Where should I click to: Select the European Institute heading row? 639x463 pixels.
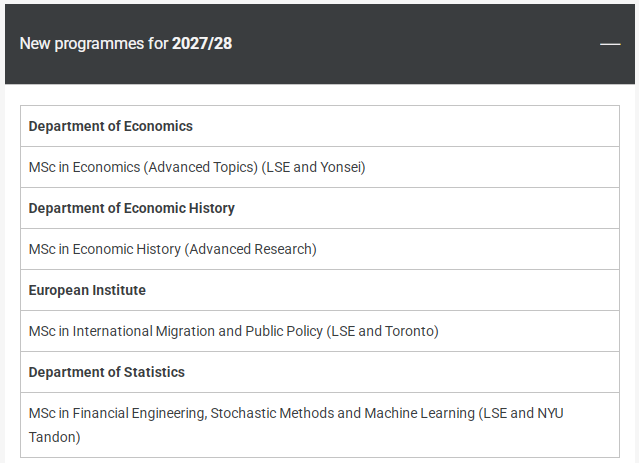pyautogui.click(x=320, y=290)
